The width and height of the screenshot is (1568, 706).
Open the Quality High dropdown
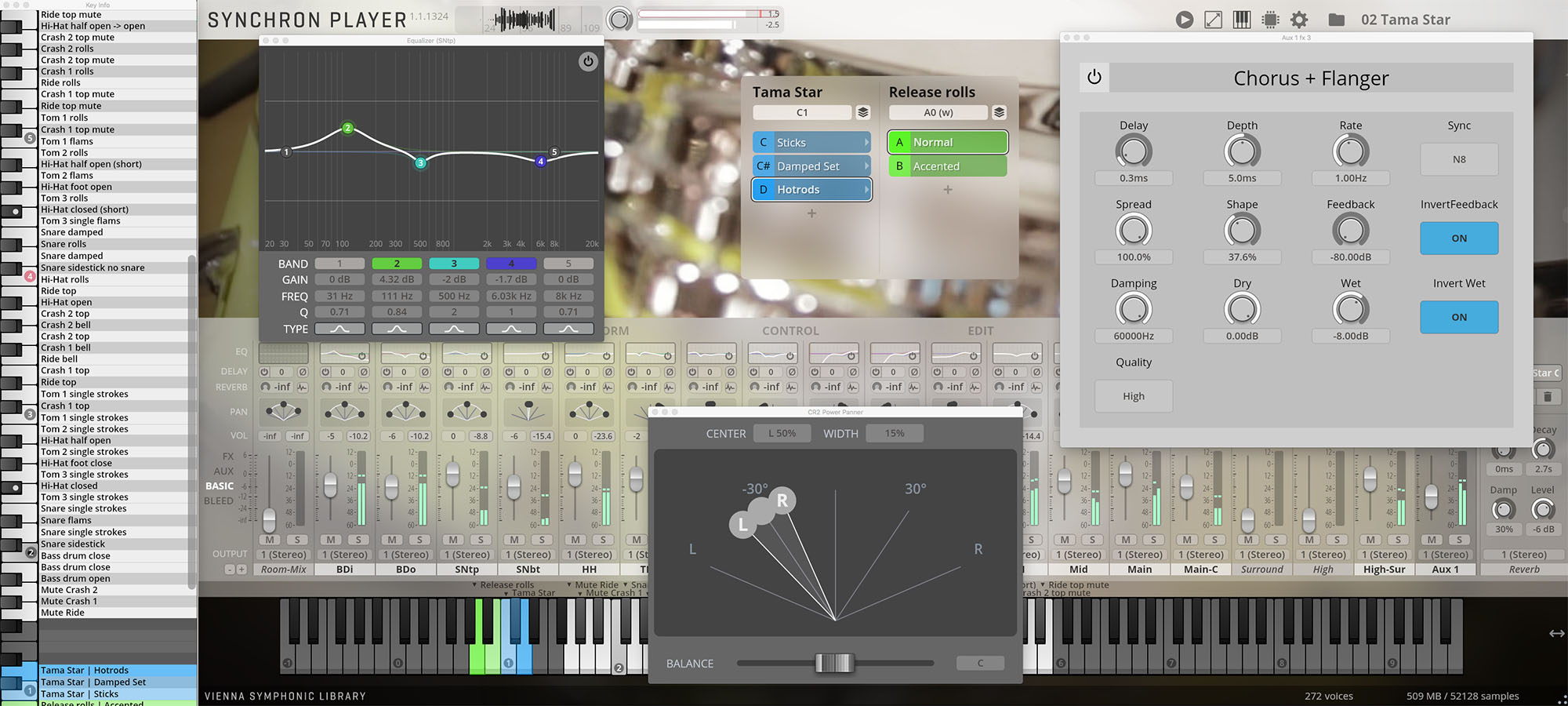tap(1134, 396)
